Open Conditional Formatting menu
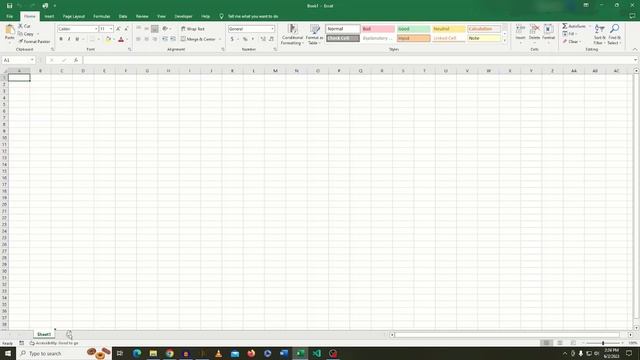640x360 pixels. 292,34
